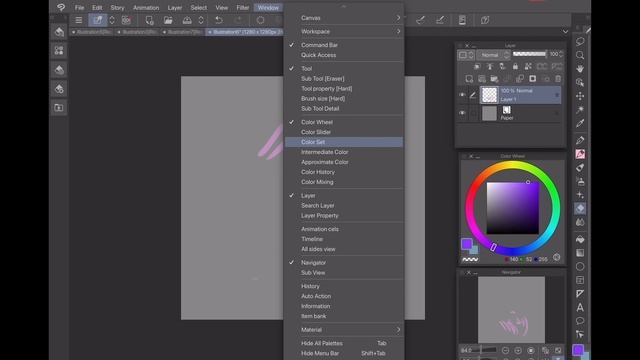Click the stepper arrows beside Save icon
The width and height of the screenshot is (640, 360).
click(201, 20)
